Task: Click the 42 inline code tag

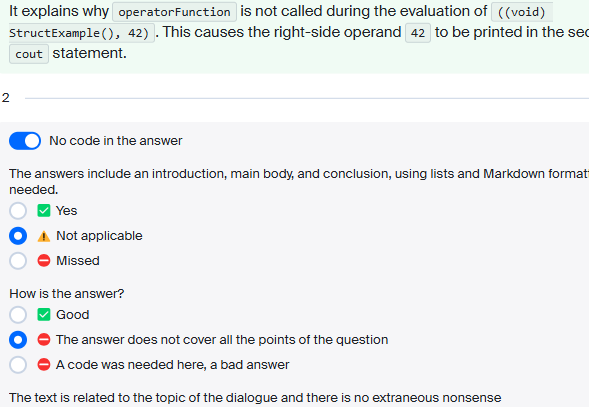Action: (x=418, y=33)
